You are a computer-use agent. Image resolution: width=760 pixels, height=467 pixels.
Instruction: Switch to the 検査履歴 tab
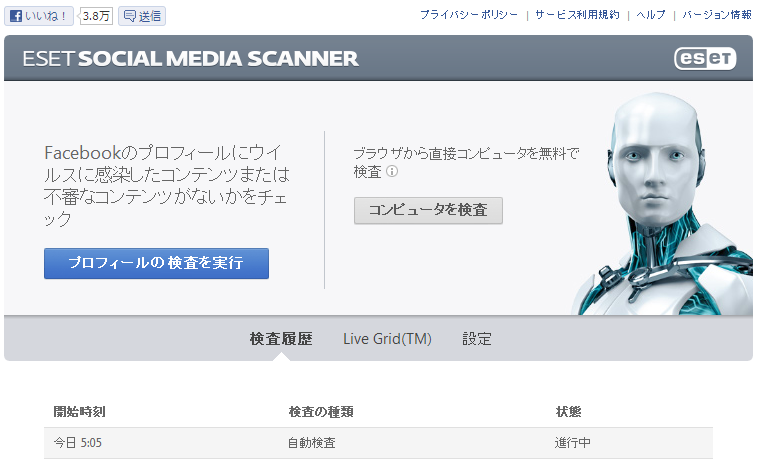pyautogui.click(x=281, y=338)
